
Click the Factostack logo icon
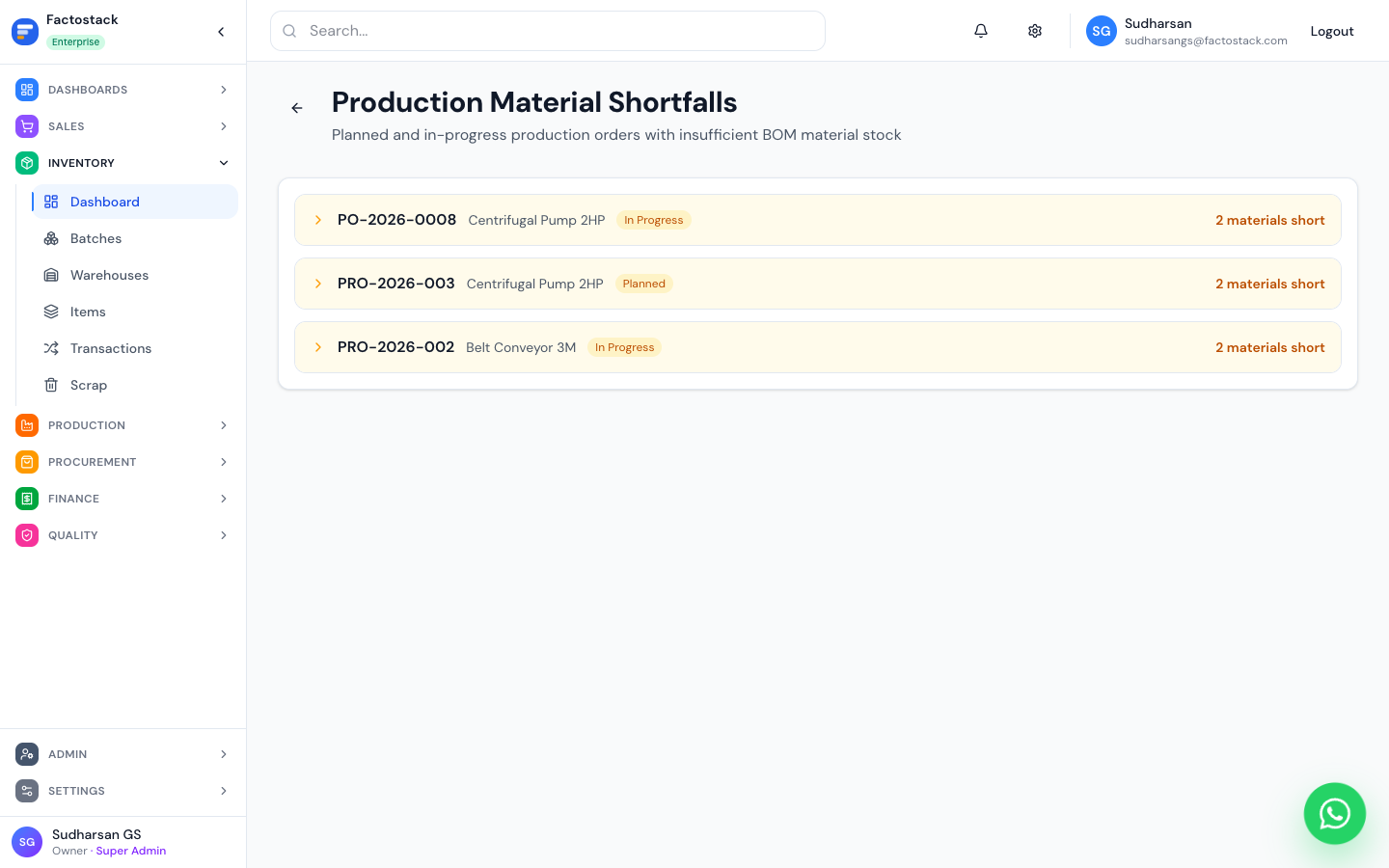[25, 32]
